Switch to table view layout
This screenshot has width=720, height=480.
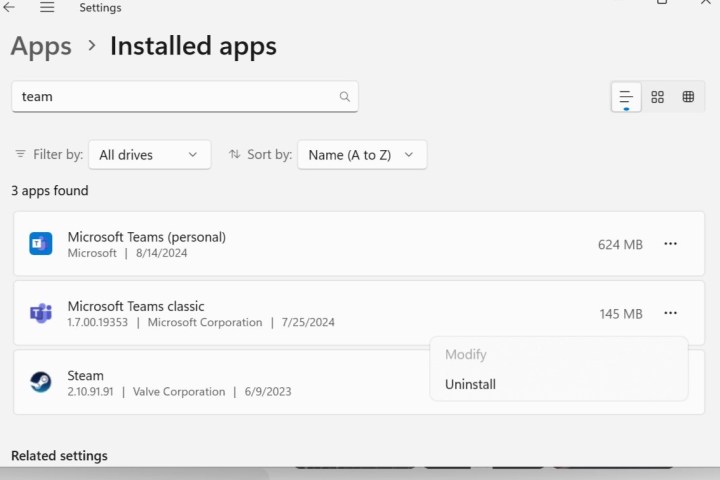tap(688, 97)
